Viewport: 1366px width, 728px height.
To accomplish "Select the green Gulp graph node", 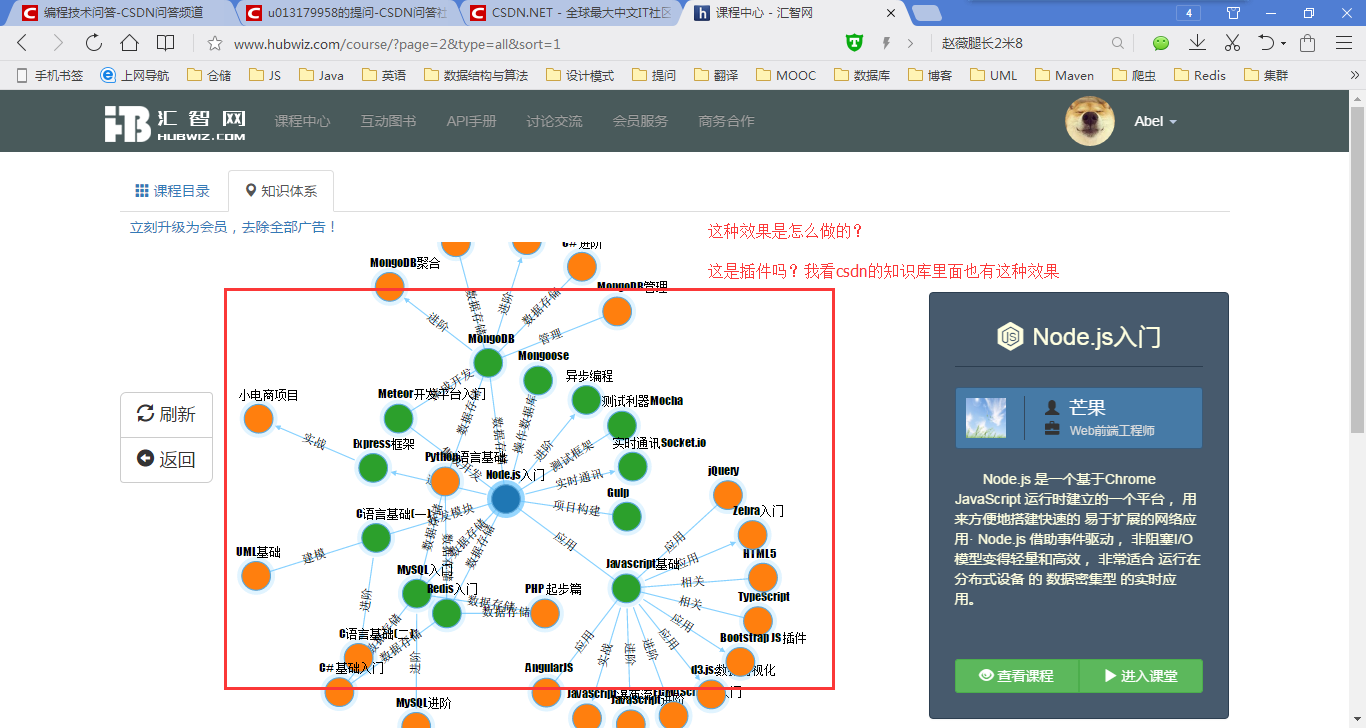I will [x=626, y=517].
